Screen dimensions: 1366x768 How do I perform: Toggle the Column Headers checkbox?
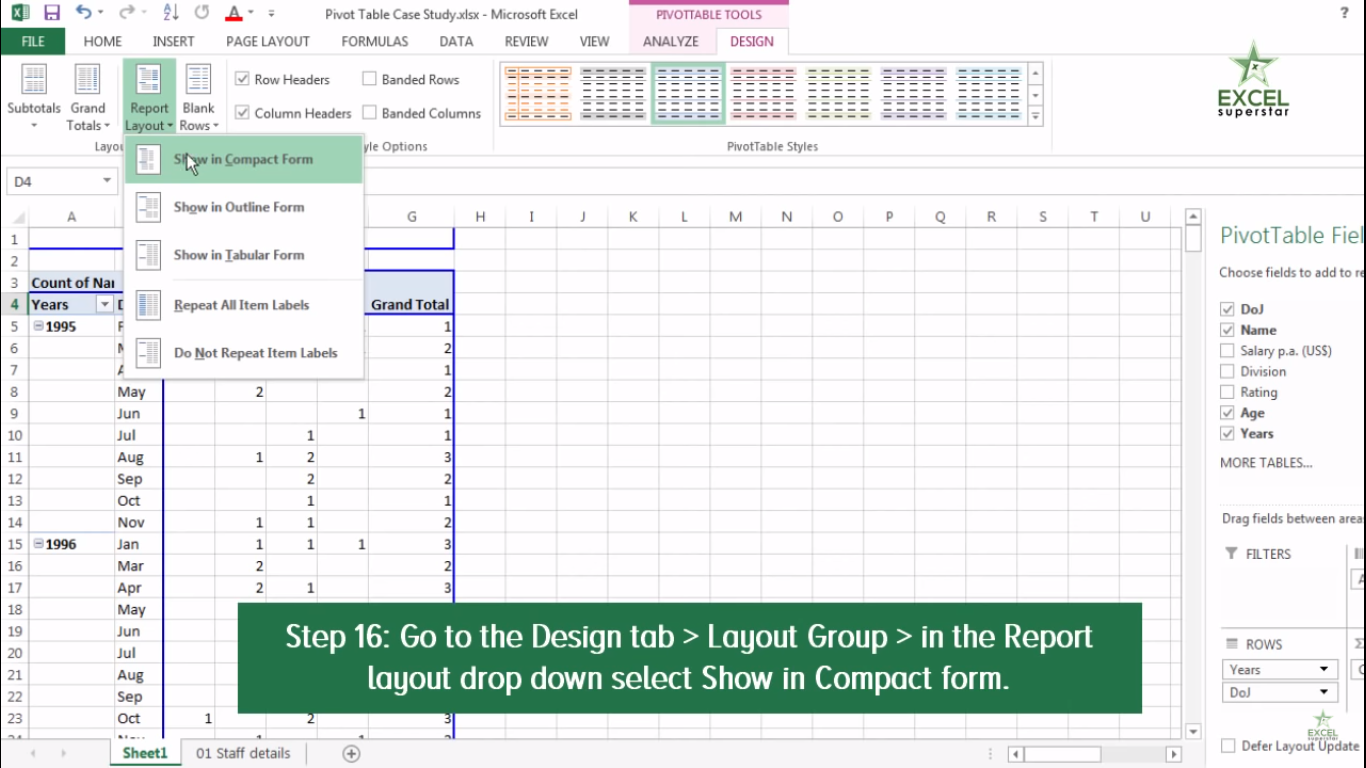242,113
